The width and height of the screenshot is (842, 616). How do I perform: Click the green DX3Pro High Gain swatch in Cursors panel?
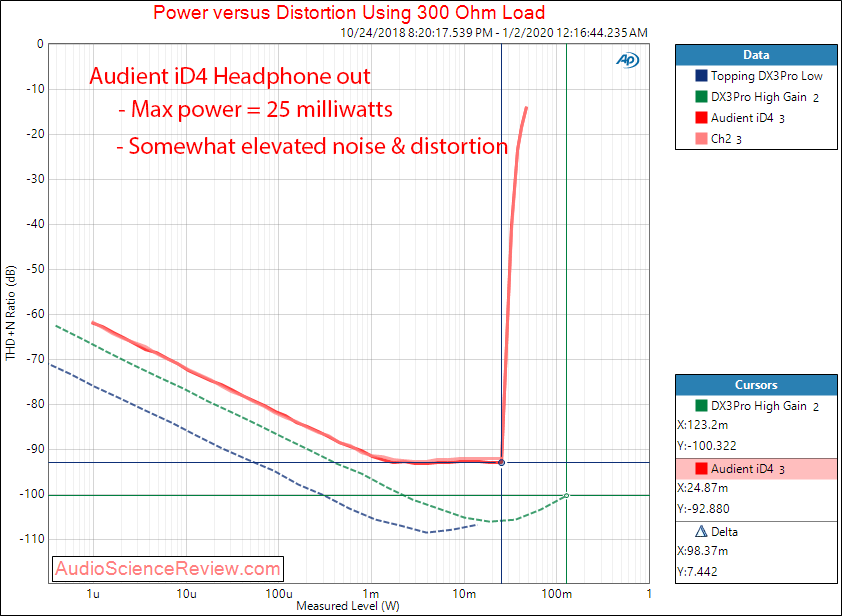click(x=701, y=405)
